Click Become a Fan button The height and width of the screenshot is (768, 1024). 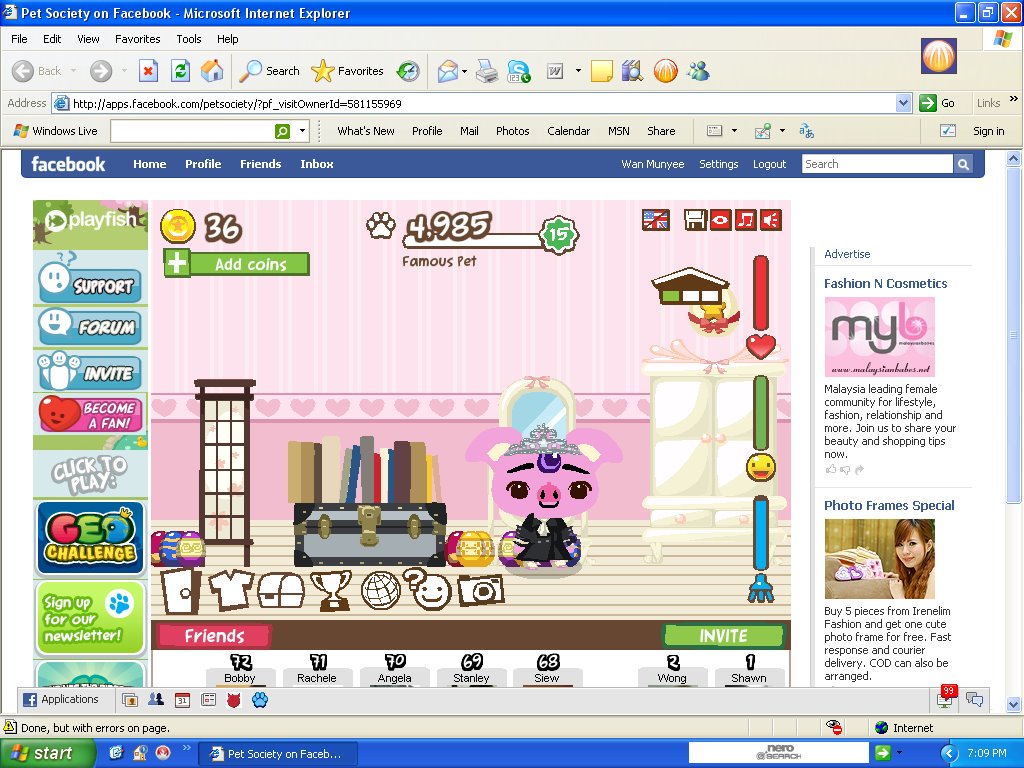pos(90,414)
